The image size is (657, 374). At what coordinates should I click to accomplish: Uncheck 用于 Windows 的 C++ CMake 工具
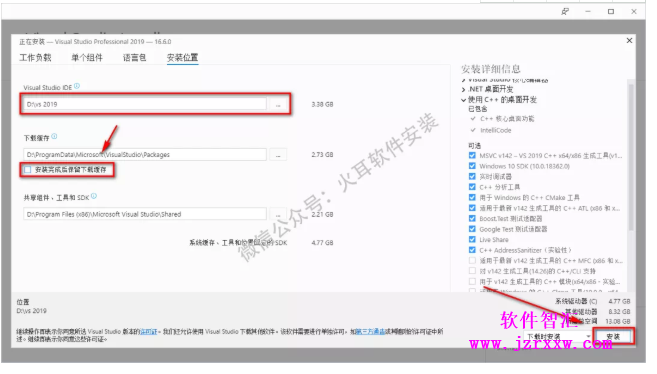472,197
